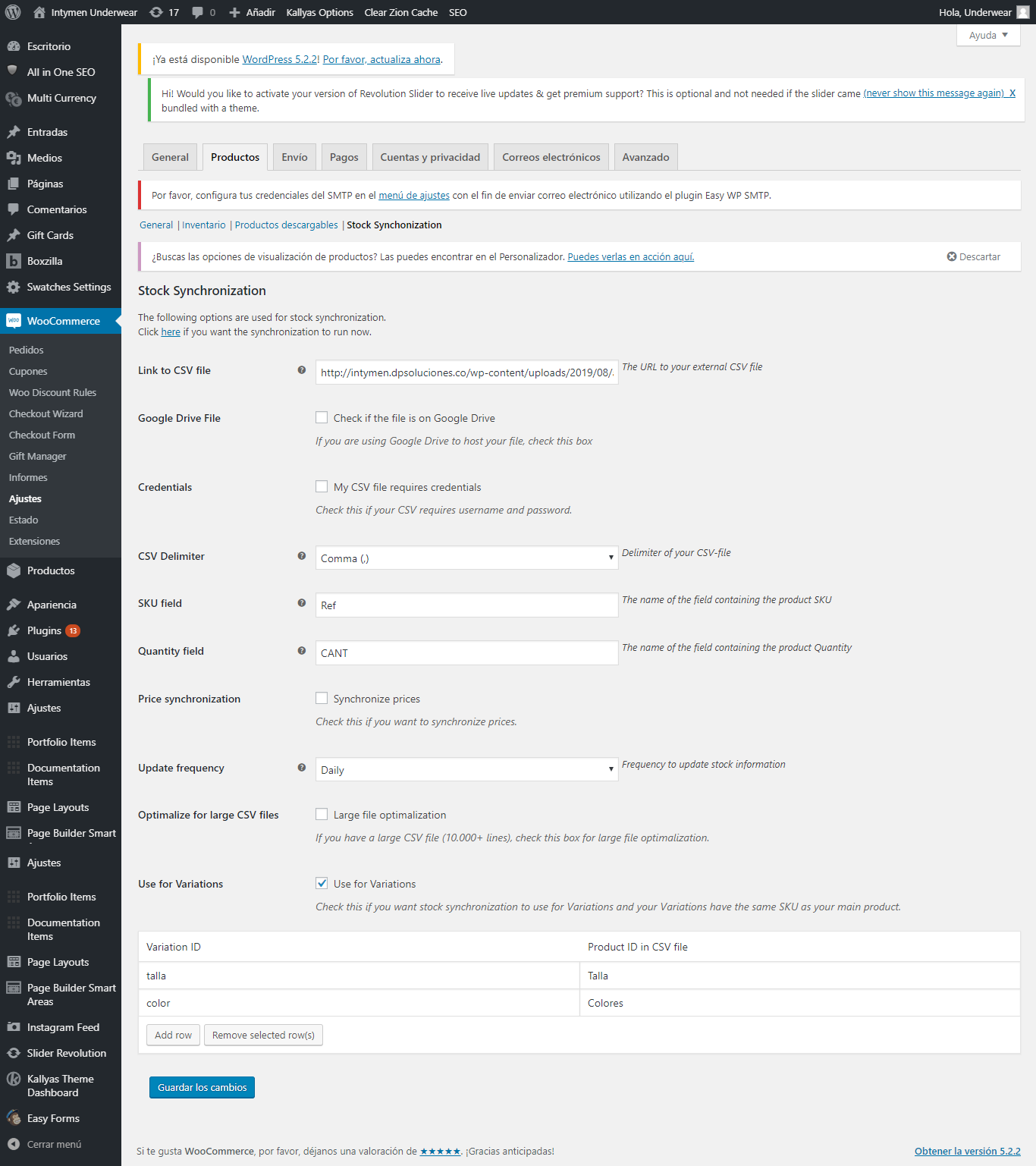Click help icon next to Update frequency

[x=302, y=768]
